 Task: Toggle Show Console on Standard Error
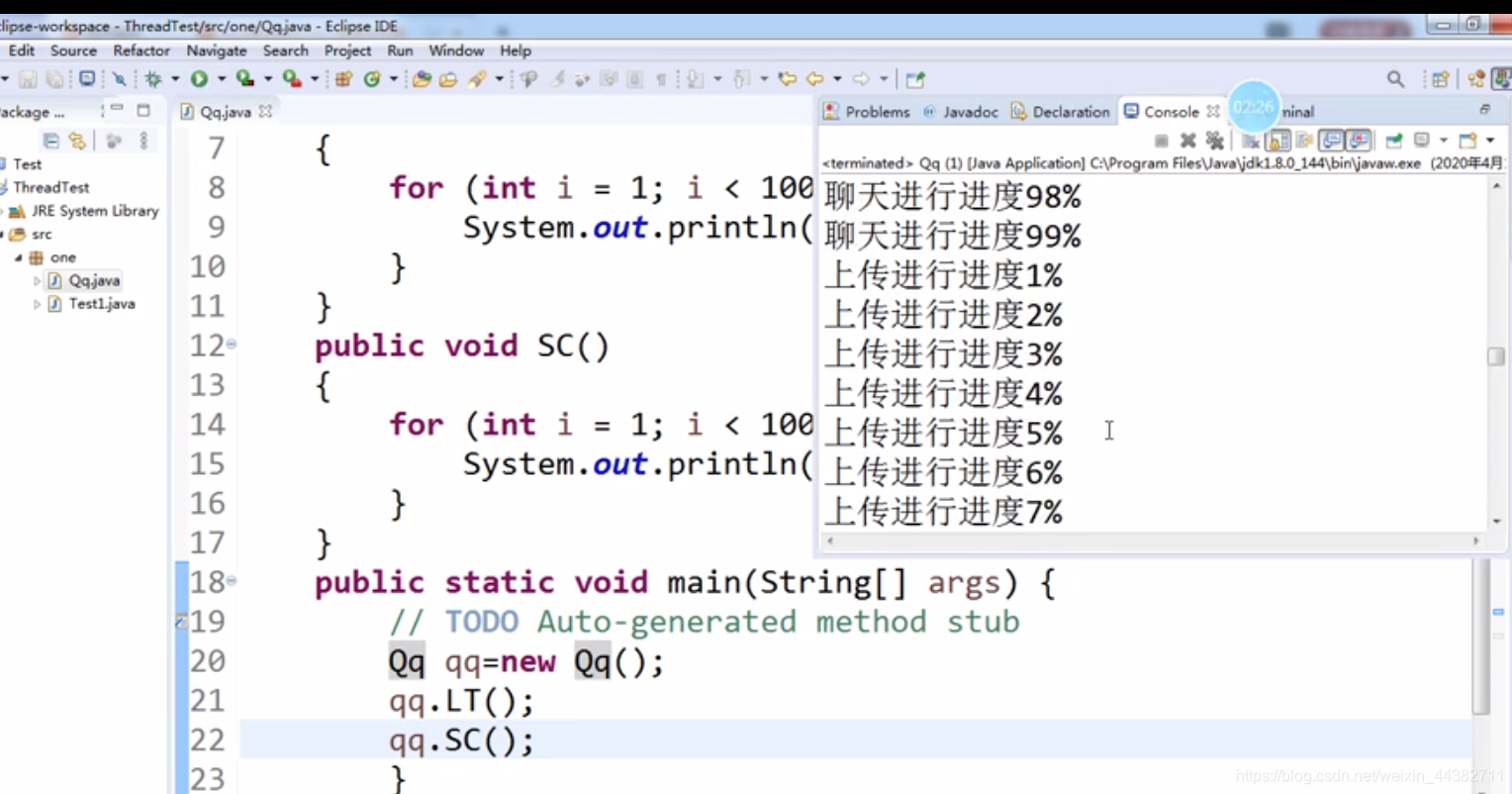tap(1359, 141)
